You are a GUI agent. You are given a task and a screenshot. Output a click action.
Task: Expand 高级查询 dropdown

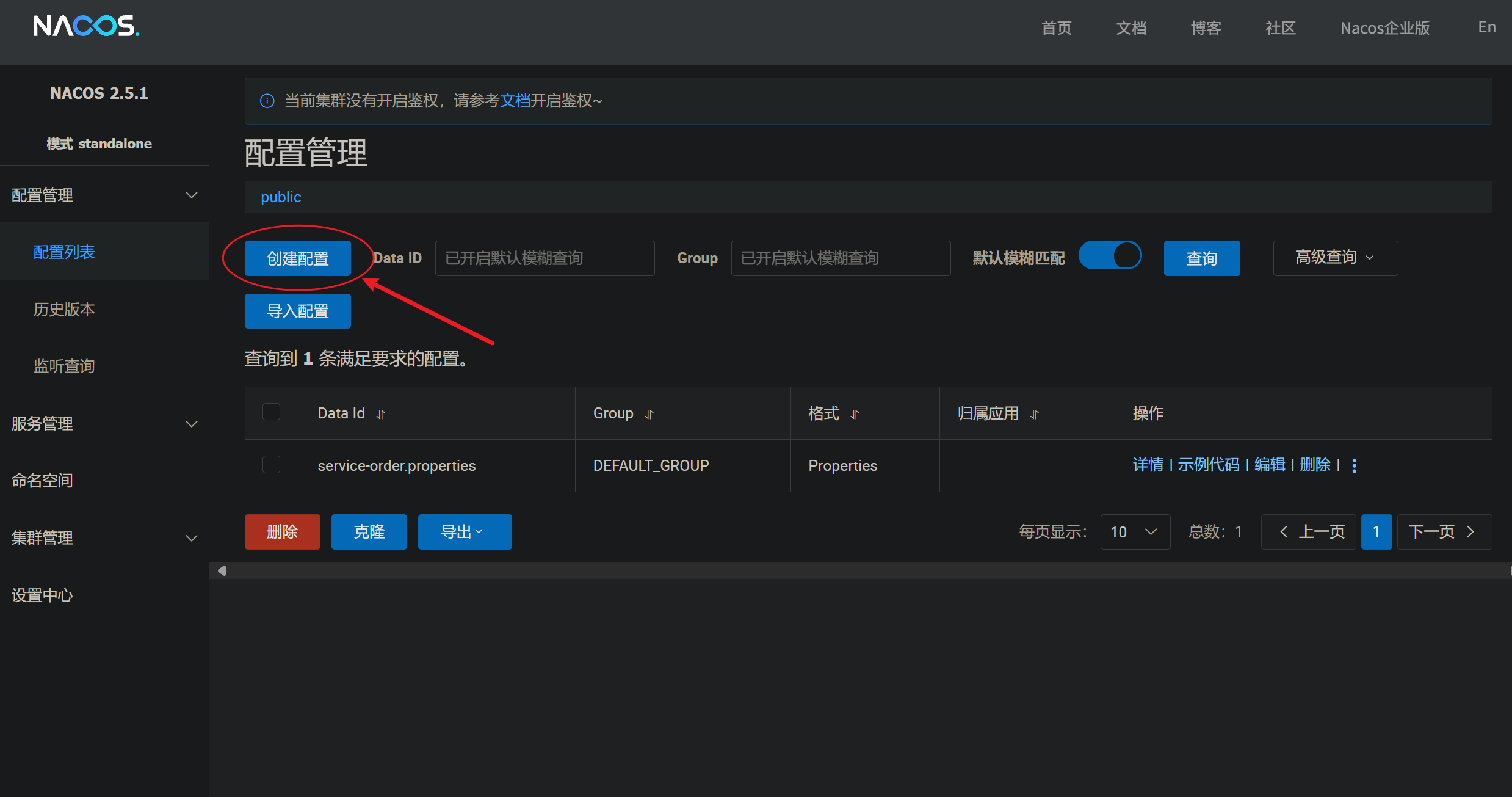point(1335,258)
